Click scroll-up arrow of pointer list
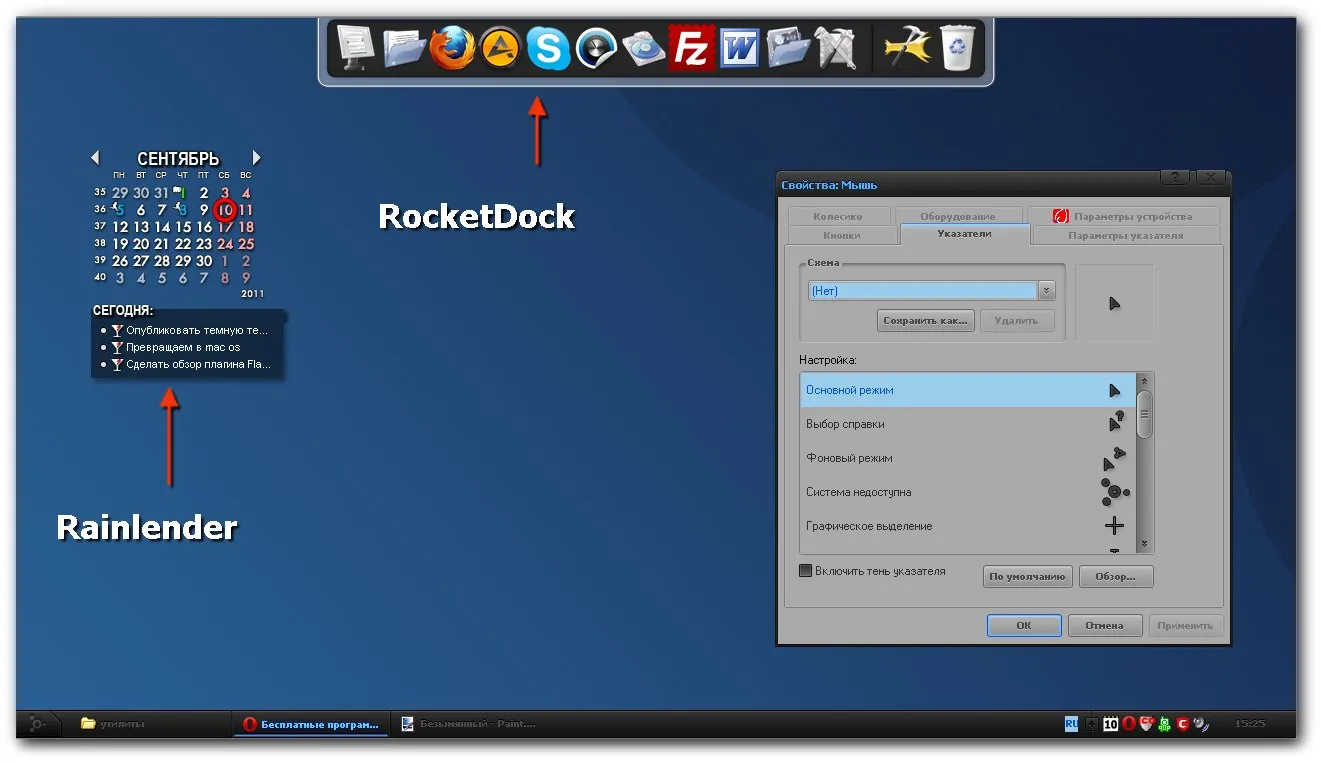The image size is (1321, 763). (1145, 380)
